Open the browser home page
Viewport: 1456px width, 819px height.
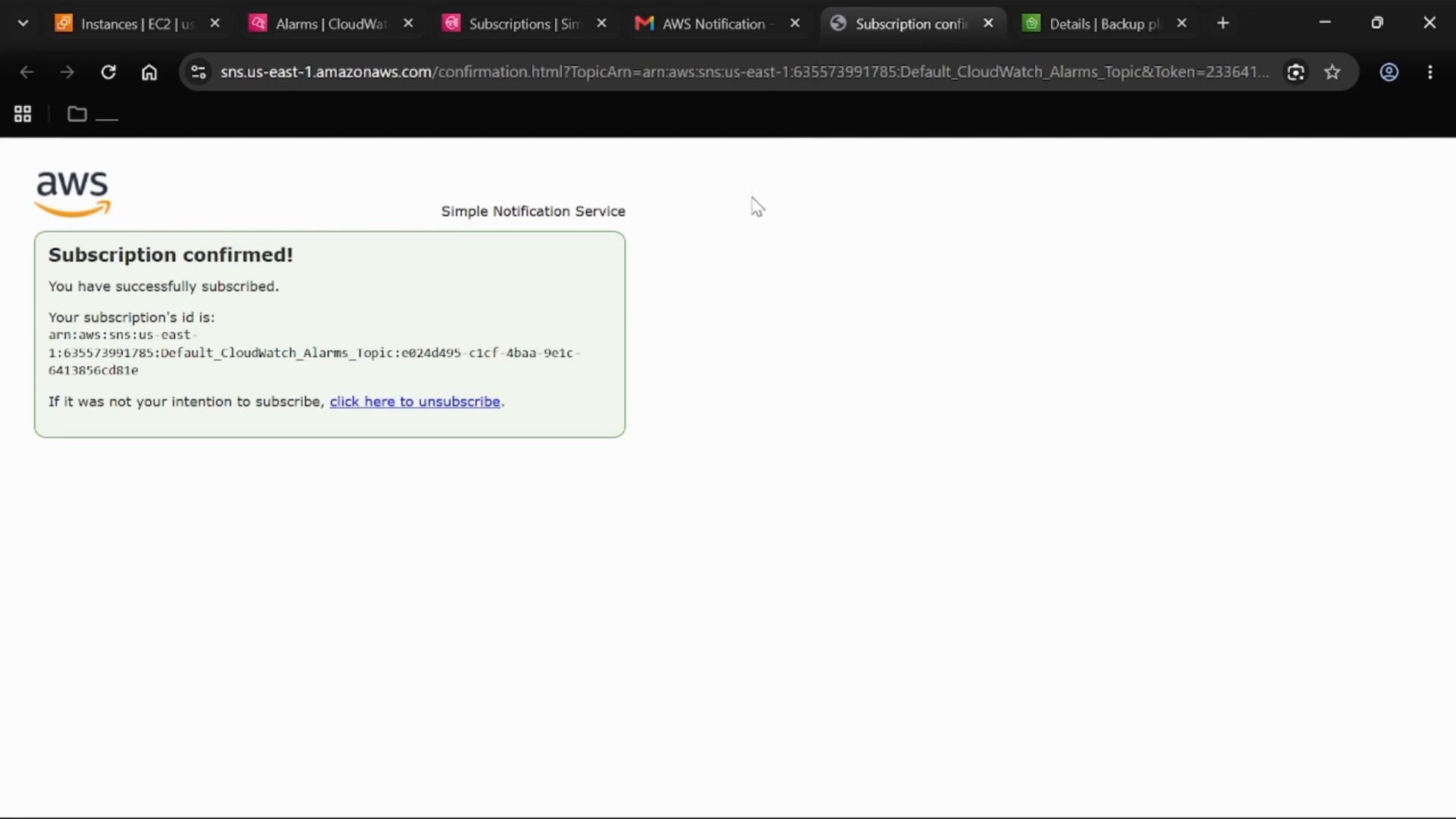tap(149, 72)
